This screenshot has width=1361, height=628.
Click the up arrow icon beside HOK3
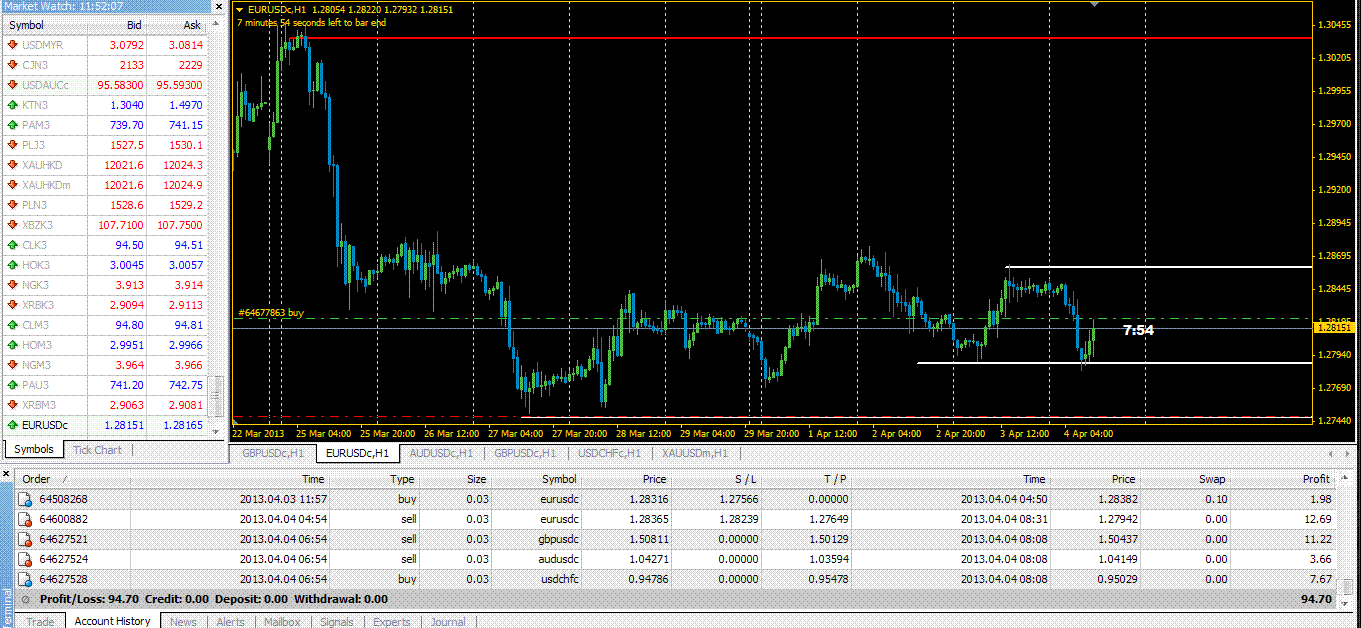pyautogui.click(x=12, y=265)
